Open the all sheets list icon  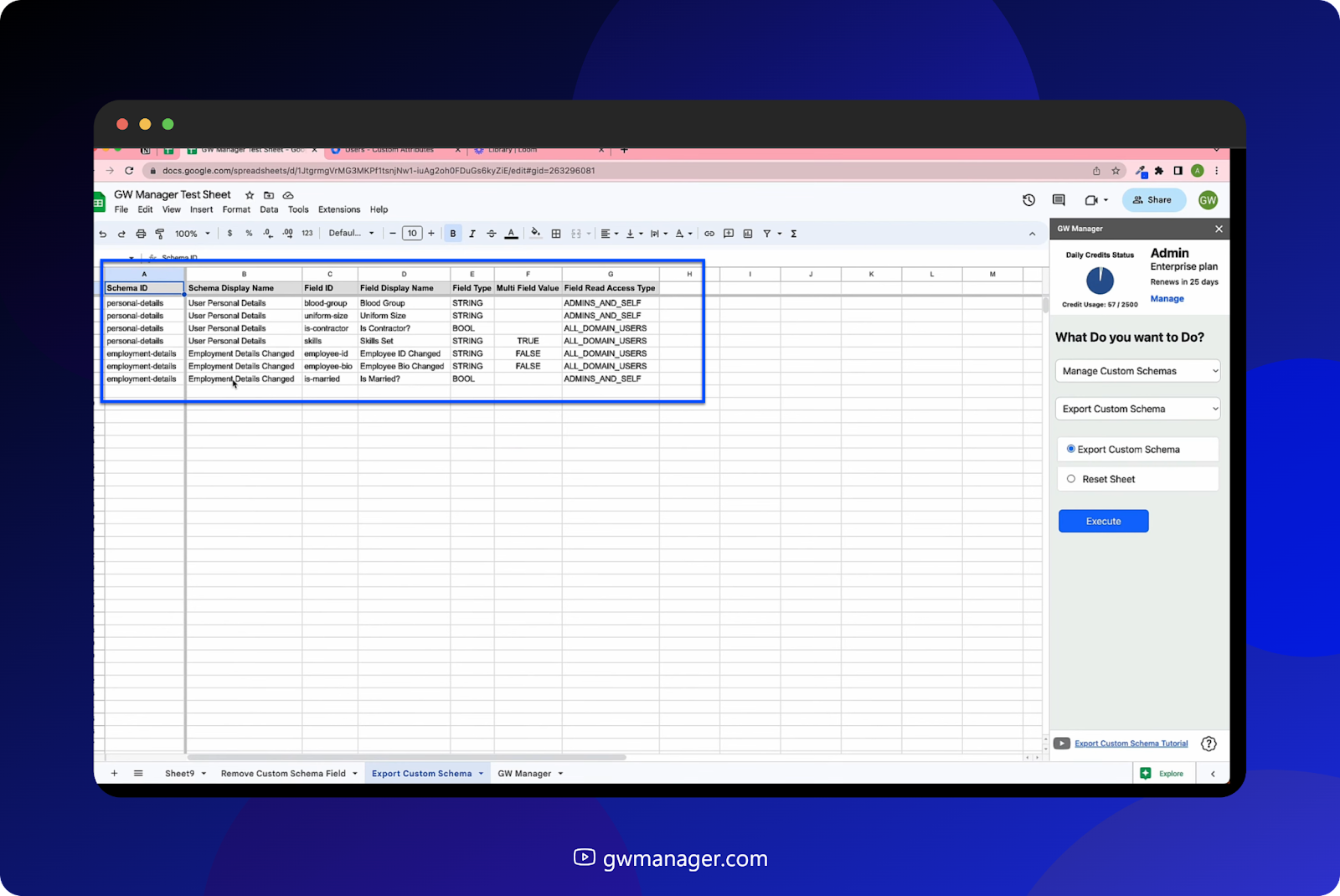point(138,774)
